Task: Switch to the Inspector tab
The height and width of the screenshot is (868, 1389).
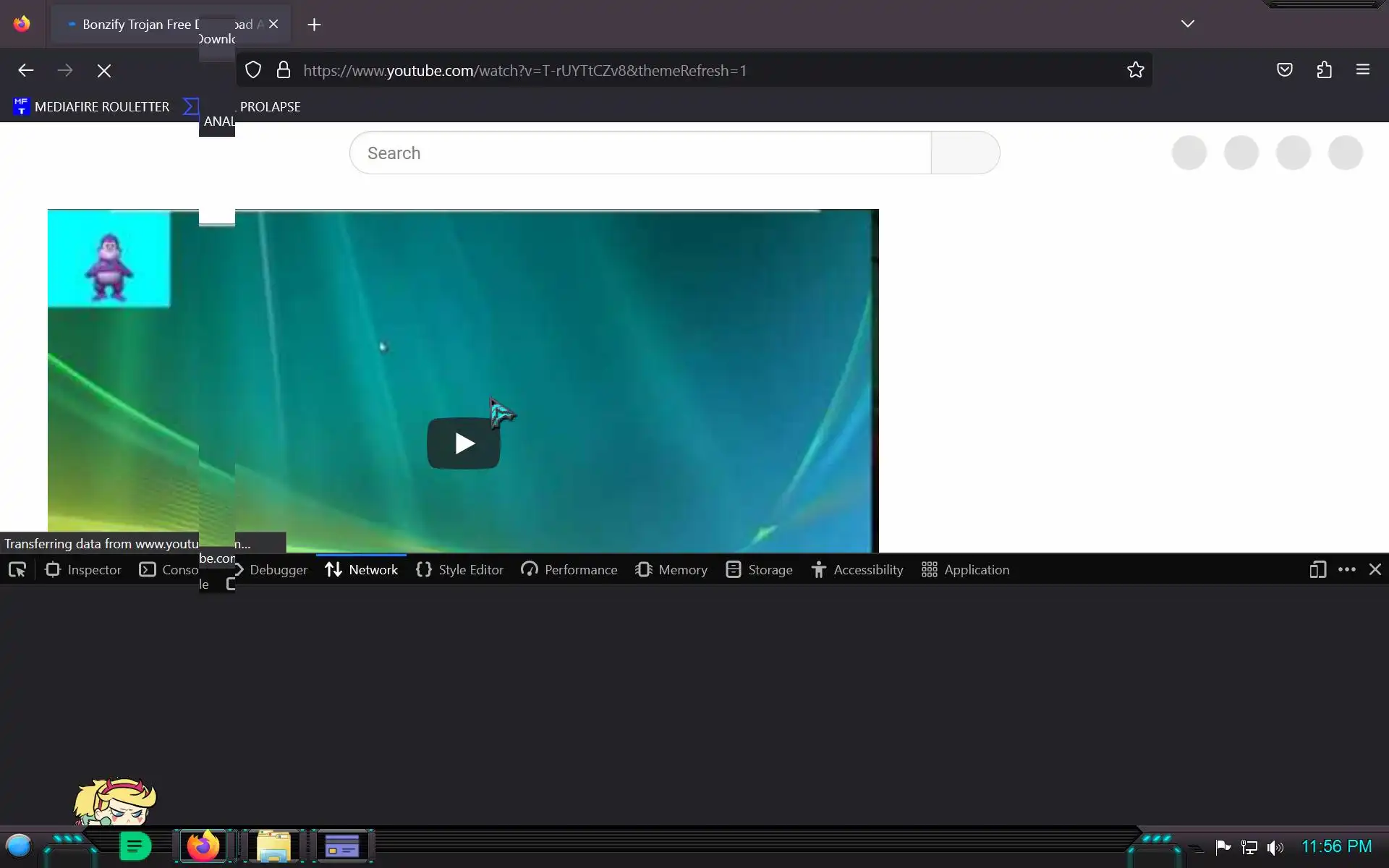Action: pyautogui.click(x=83, y=570)
